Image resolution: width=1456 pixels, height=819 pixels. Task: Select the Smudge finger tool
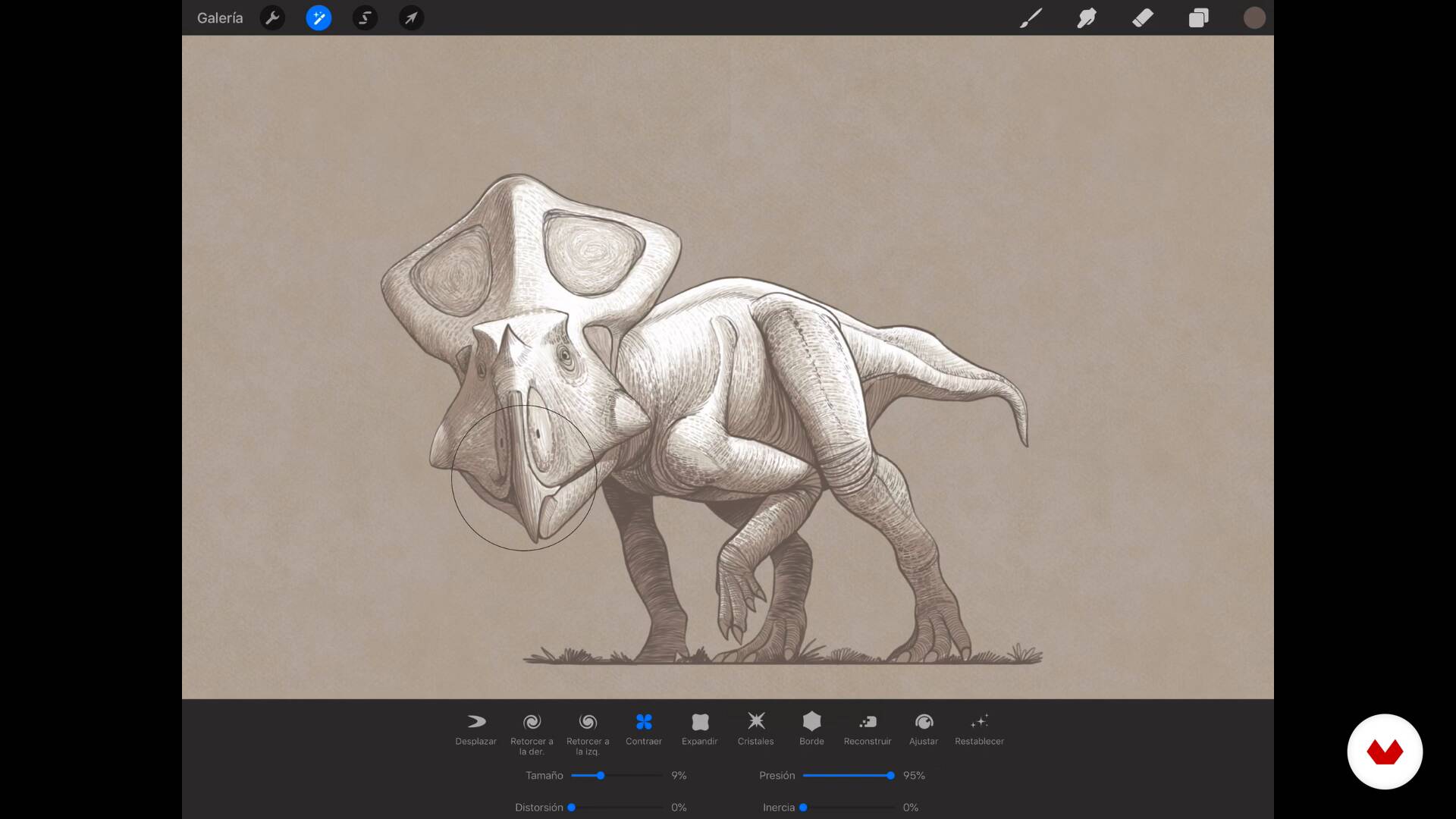point(1086,18)
